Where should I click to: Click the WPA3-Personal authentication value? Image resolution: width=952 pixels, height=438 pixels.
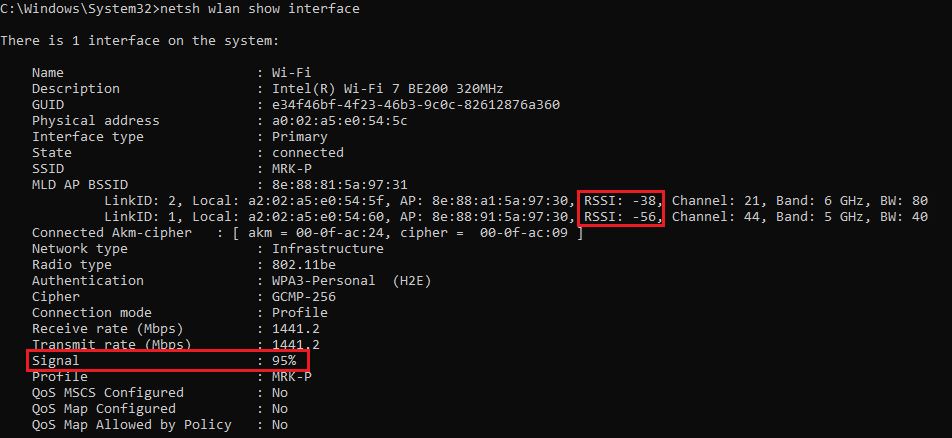tap(344, 281)
